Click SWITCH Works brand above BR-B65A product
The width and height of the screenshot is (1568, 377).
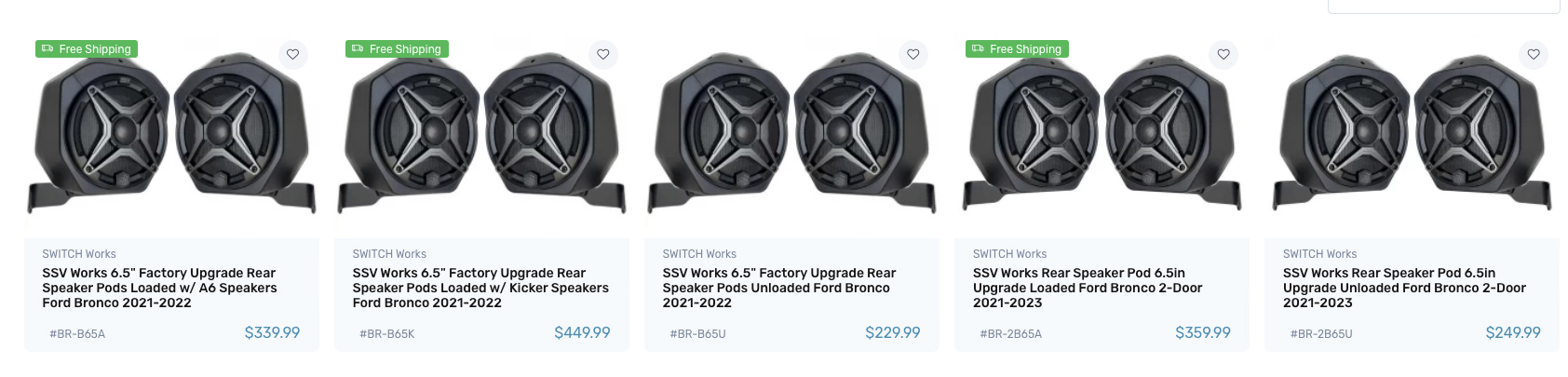point(79,254)
